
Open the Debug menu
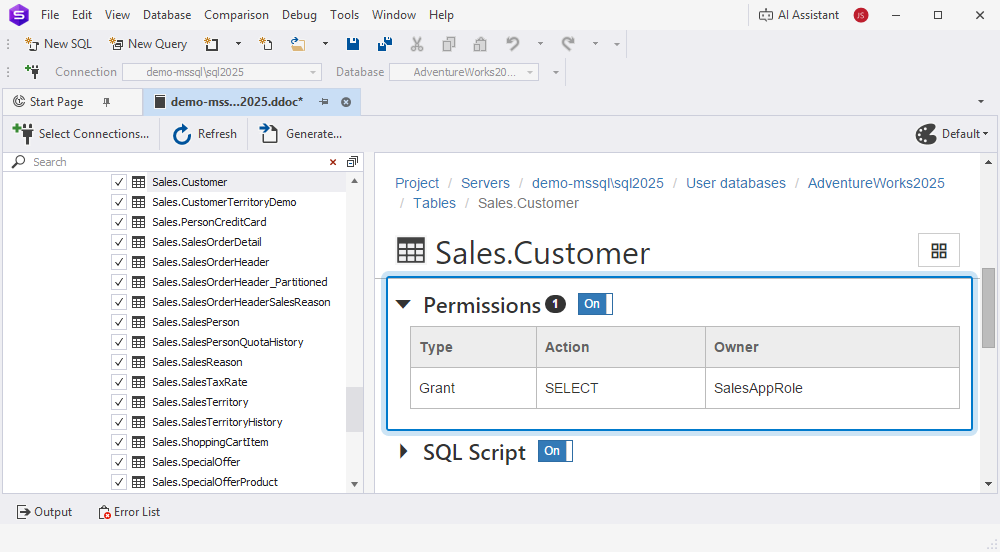point(299,15)
